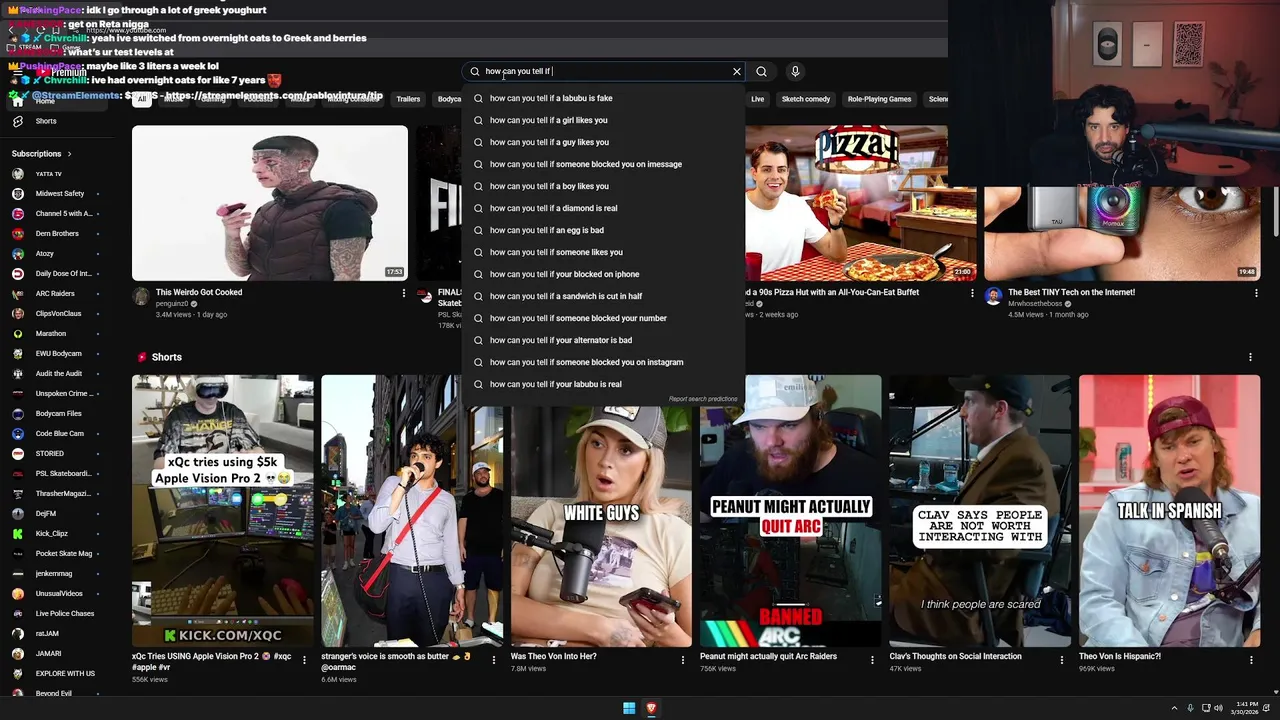This screenshot has height=720, width=1280.
Task: Open Audit the Audit channel in sidebar
Action: (56, 374)
